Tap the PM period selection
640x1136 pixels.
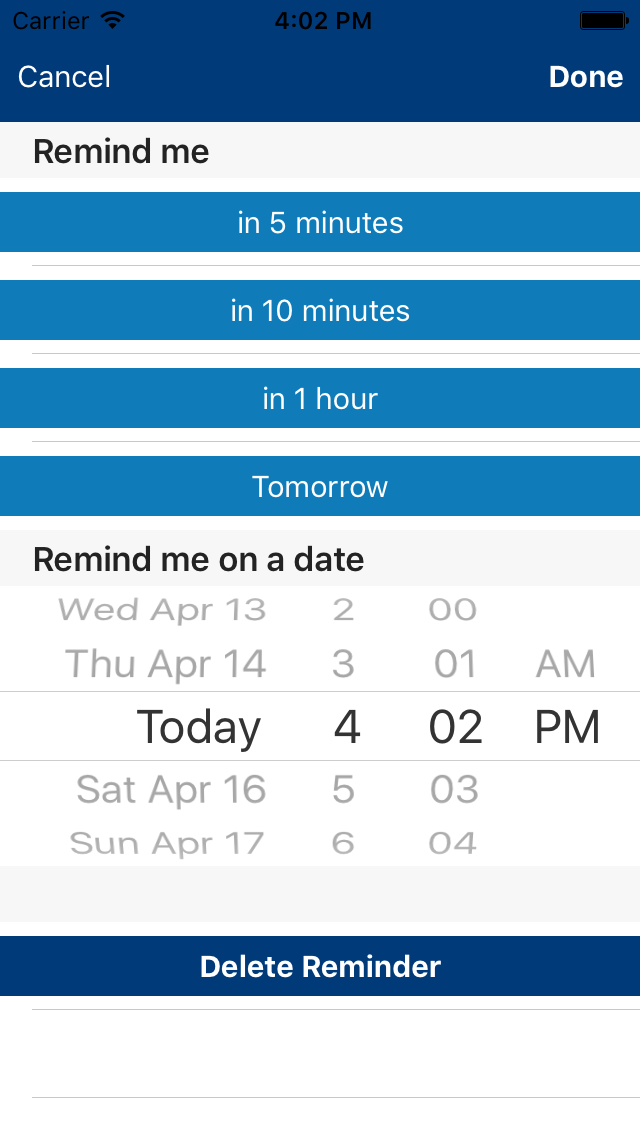point(567,727)
